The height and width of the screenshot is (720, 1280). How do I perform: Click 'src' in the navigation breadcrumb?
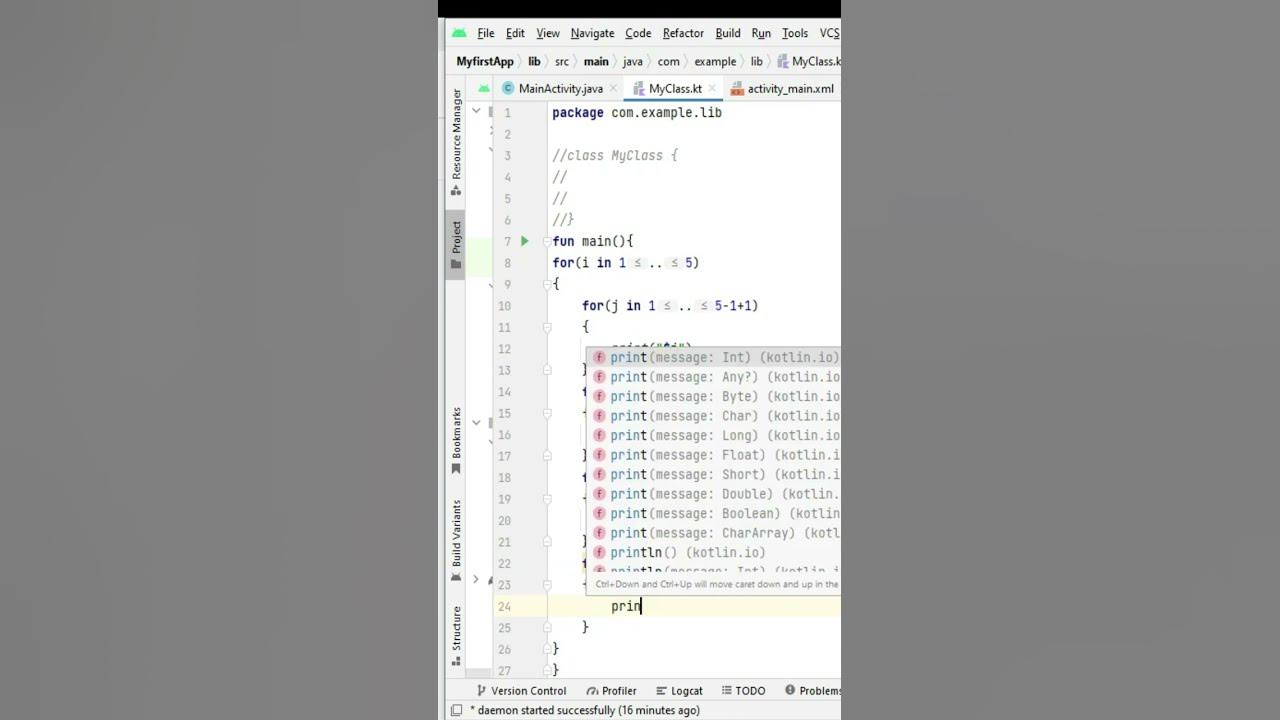[x=562, y=61]
